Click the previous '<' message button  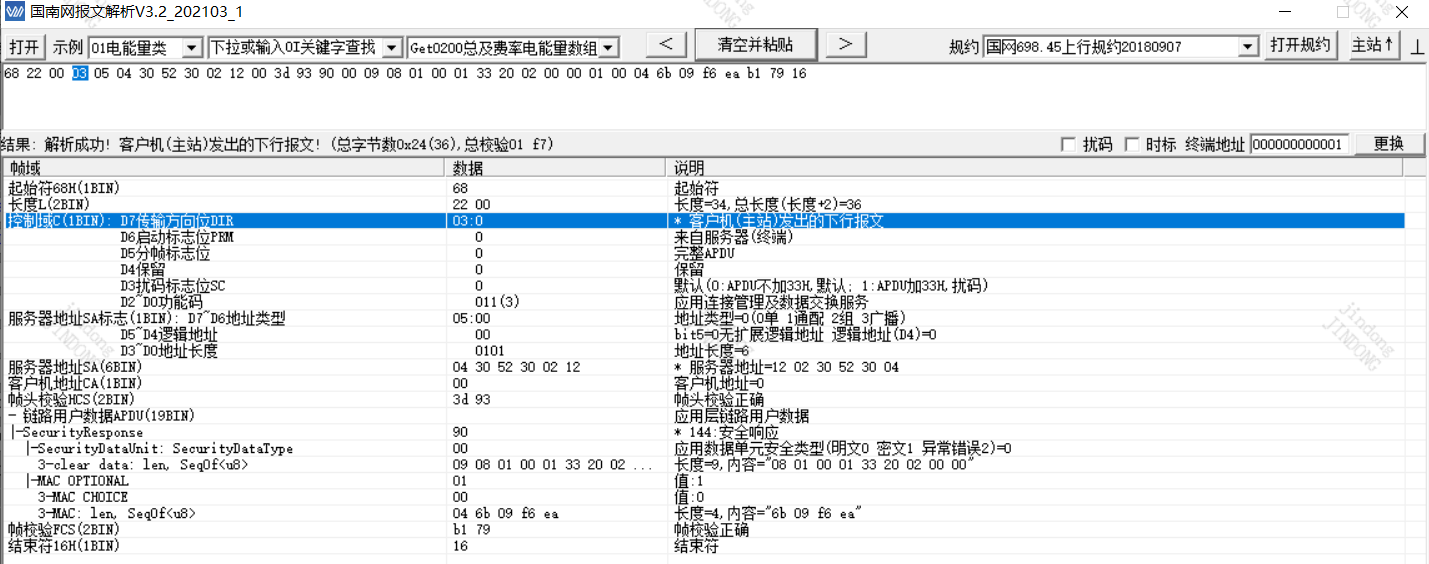[x=667, y=45]
